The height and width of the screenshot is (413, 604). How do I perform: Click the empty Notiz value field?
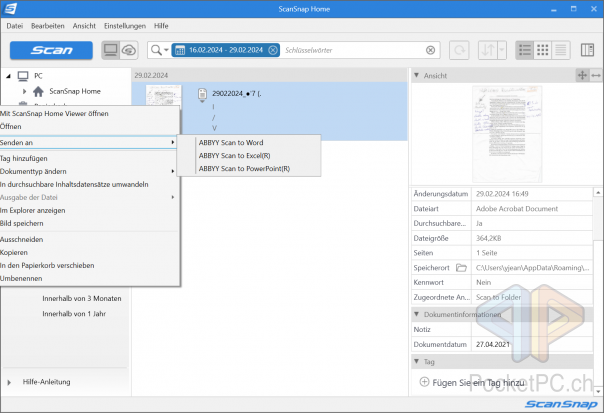click(532, 330)
